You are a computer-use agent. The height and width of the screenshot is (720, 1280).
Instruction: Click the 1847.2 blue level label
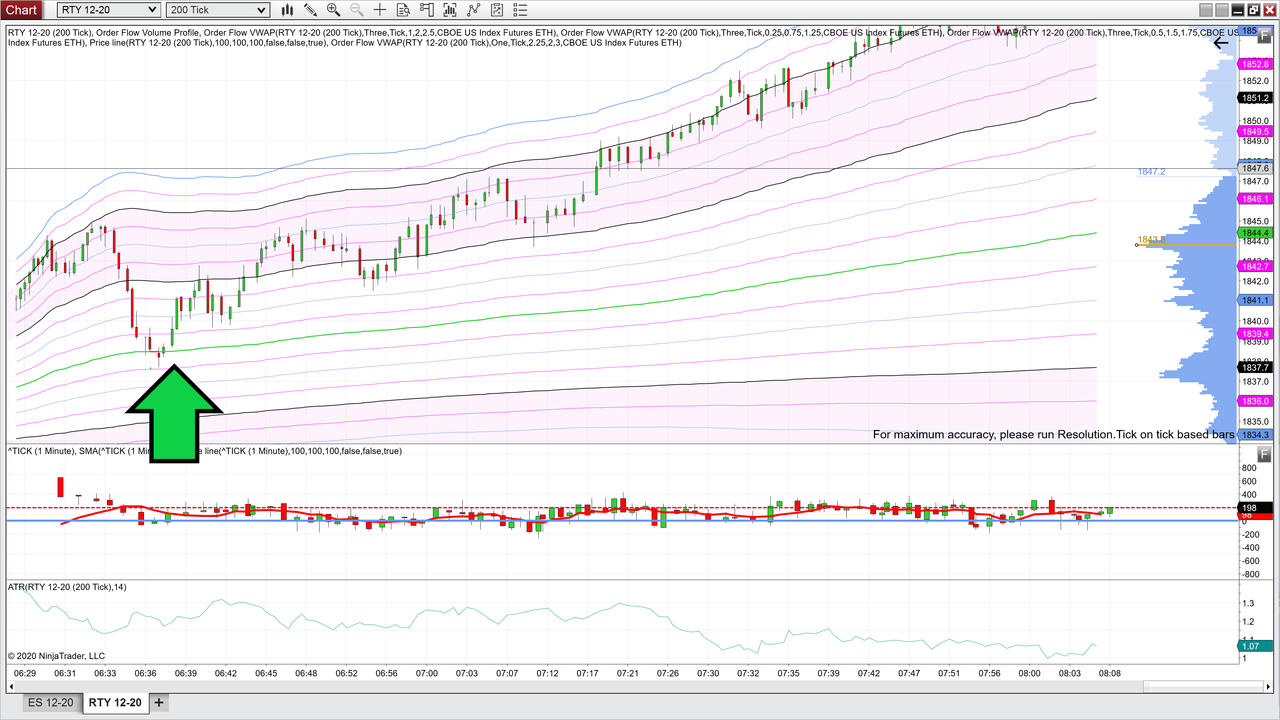click(x=1151, y=172)
